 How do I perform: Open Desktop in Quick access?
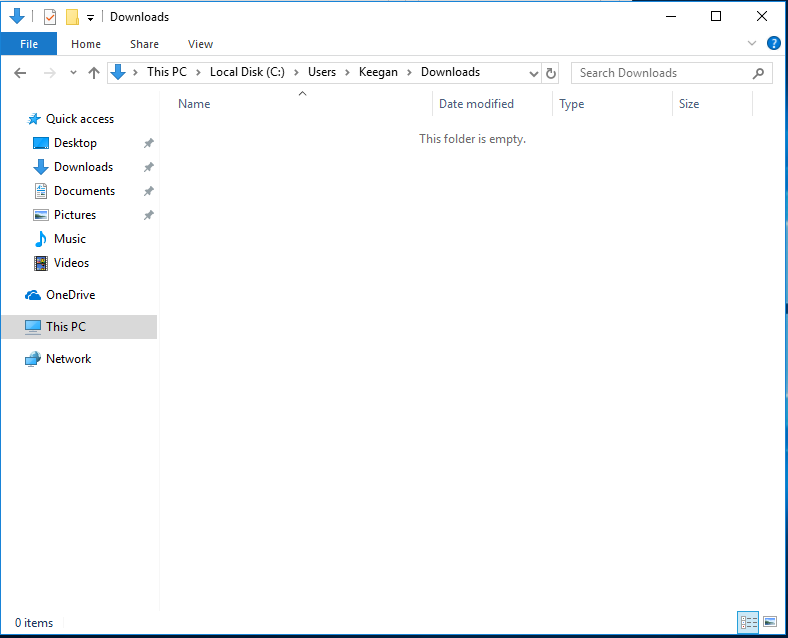[x=75, y=143]
